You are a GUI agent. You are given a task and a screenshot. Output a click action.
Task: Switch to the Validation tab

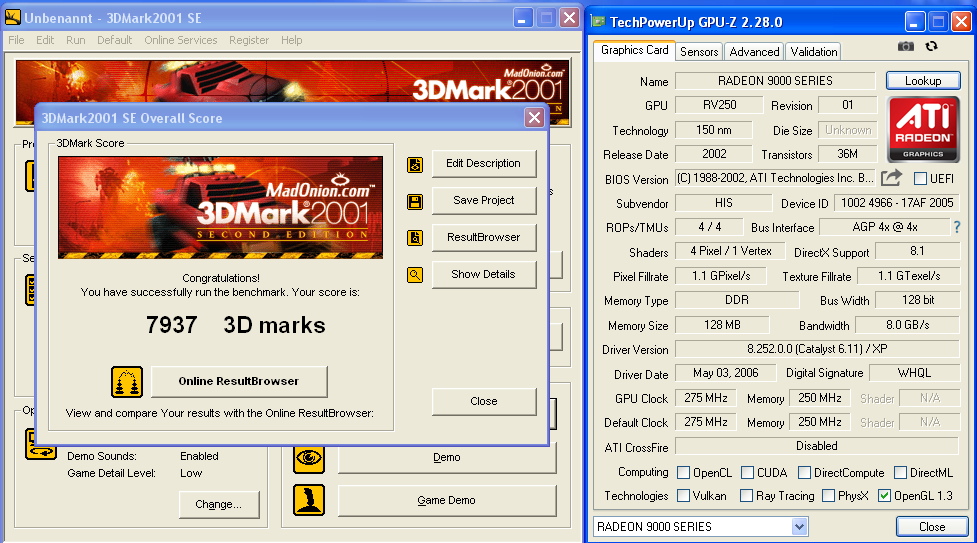(814, 52)
